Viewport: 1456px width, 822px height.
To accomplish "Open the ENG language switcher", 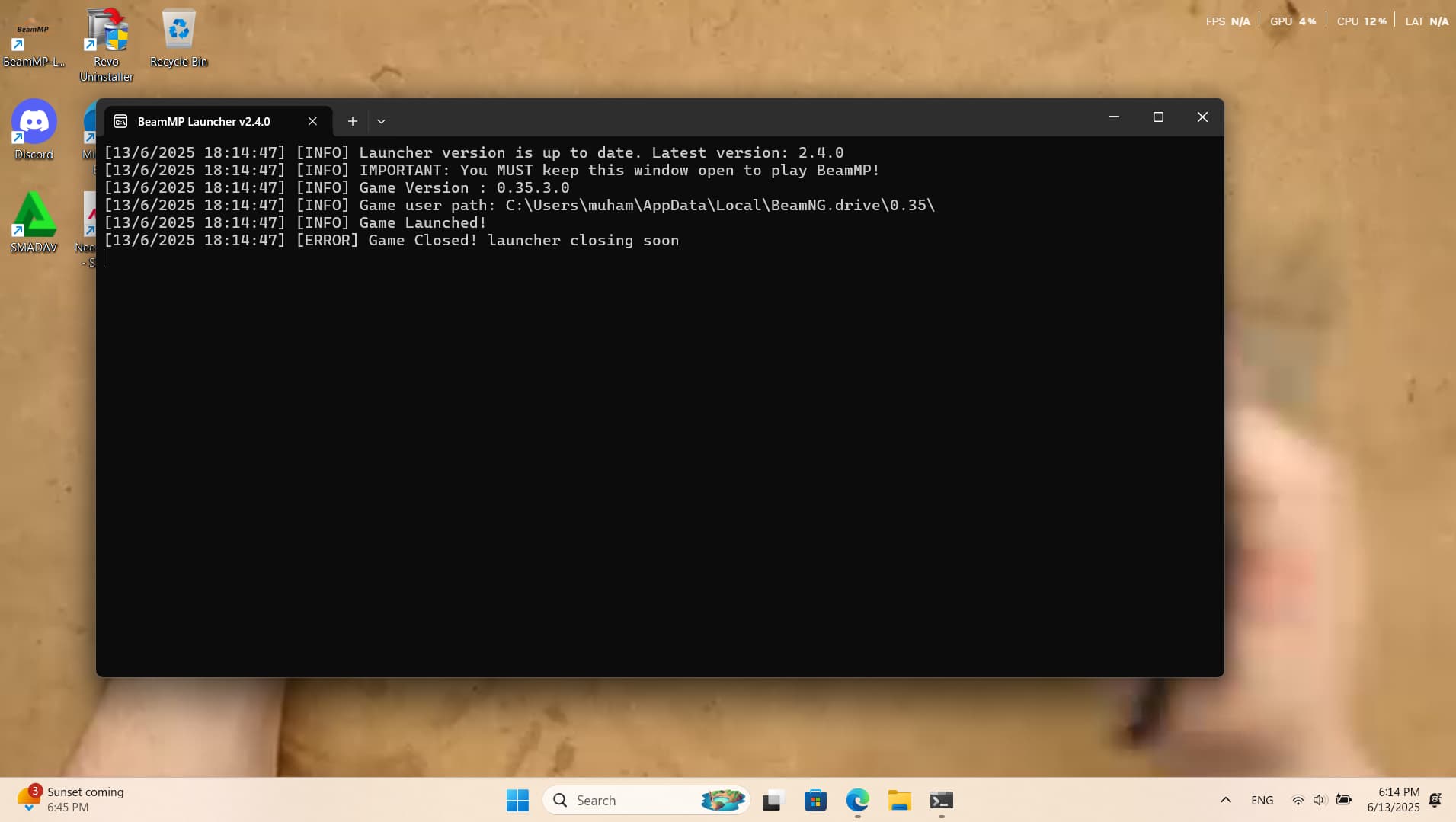I will pyautogui.click(x=1262, y=800).
